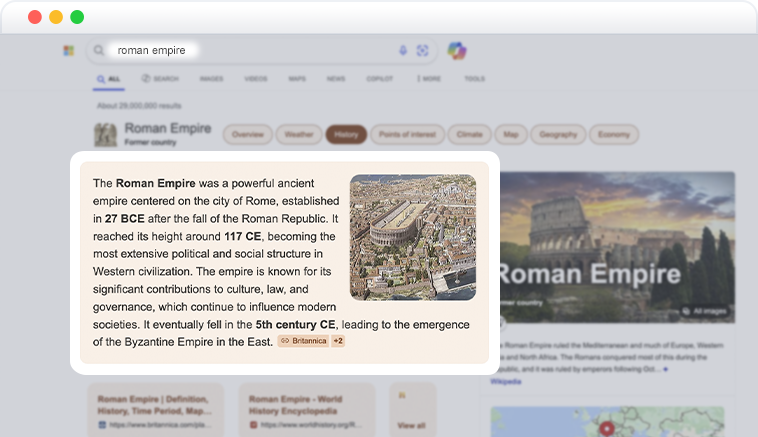Image resolution: width=758 pixels, height=437 pixels.
Task: Open the Colosseum Roman Empire banner image
Action: (617, 247)
